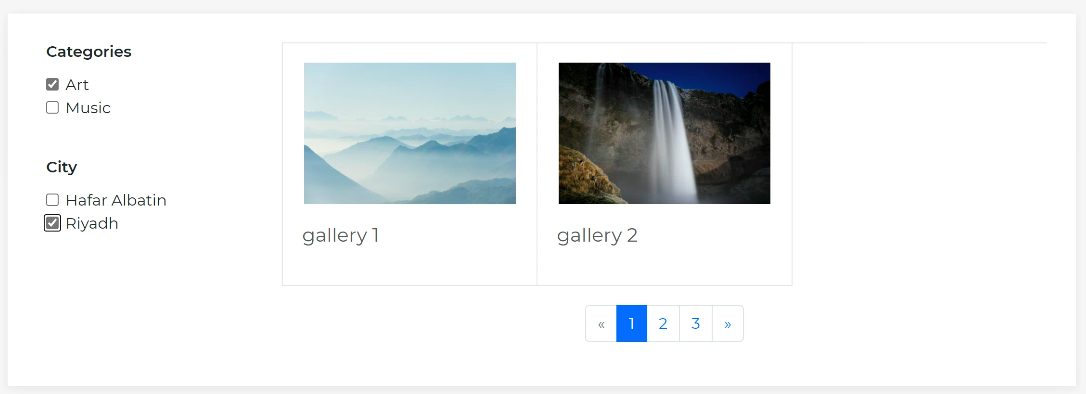Click the 'gallery 2' title link
Viewport: 1086px width, 394px height.
click(x=597, y=236)
